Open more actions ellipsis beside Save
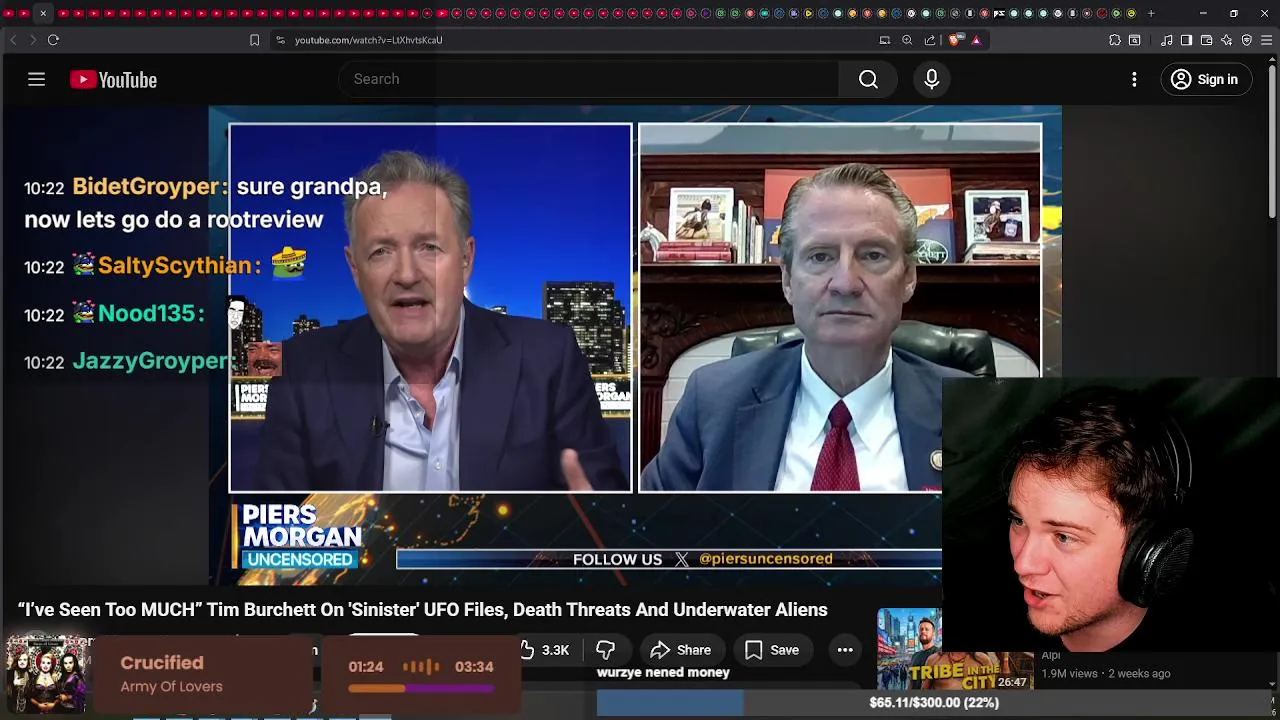The image size is (1280, 720). 845,650
